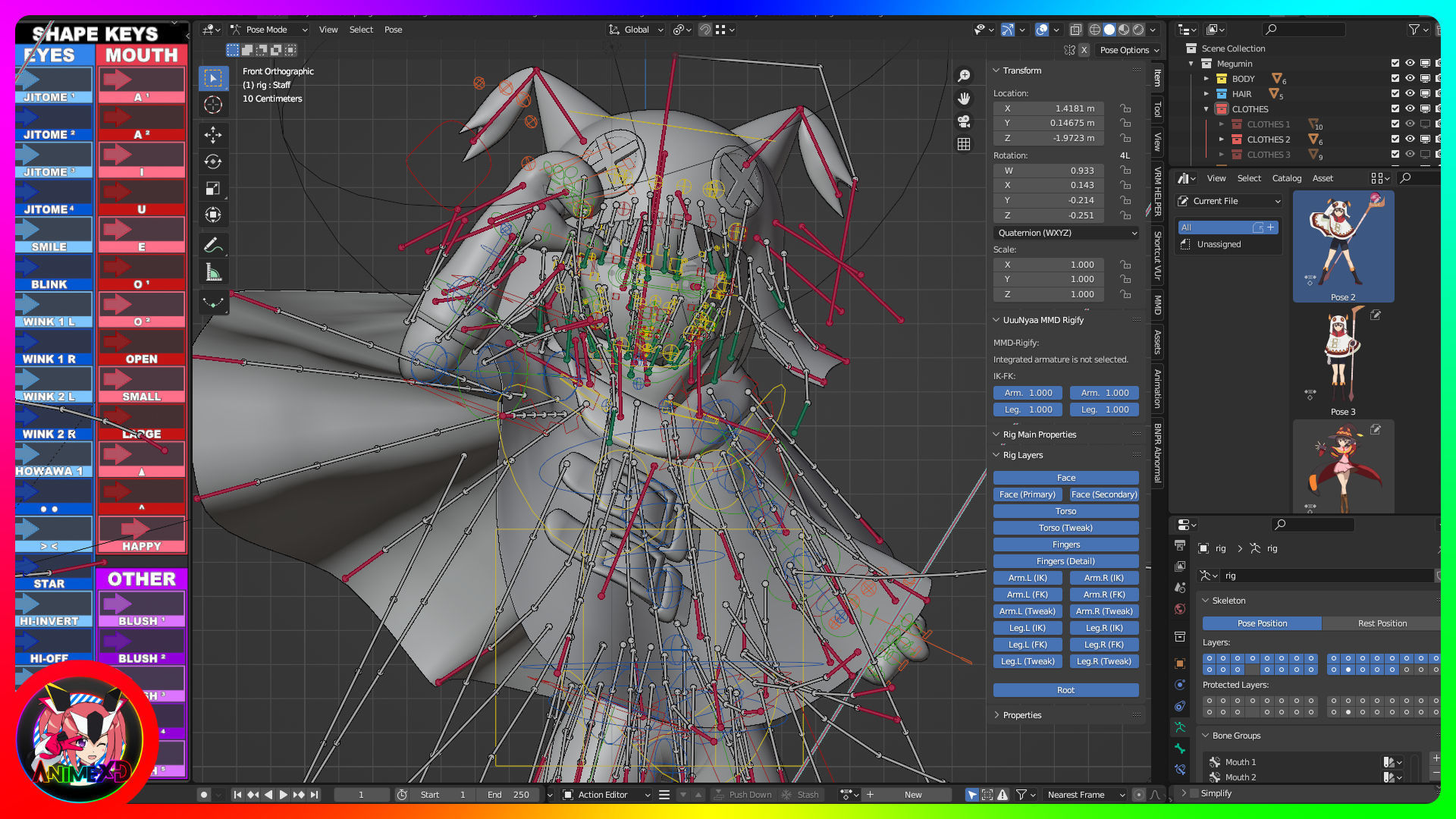Select the Scale tool

tap(213, 188)
